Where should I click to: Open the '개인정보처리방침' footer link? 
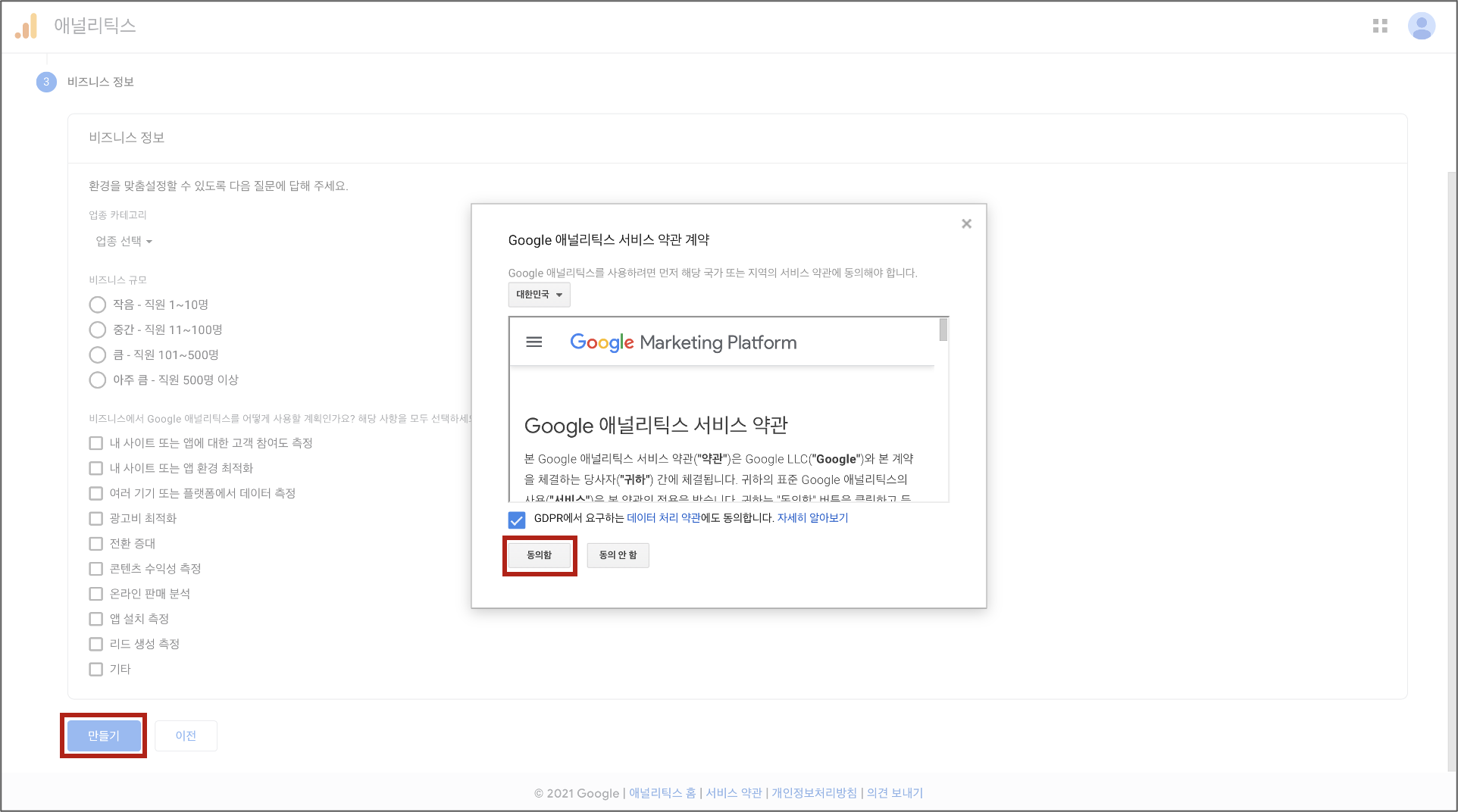[814, 793]
